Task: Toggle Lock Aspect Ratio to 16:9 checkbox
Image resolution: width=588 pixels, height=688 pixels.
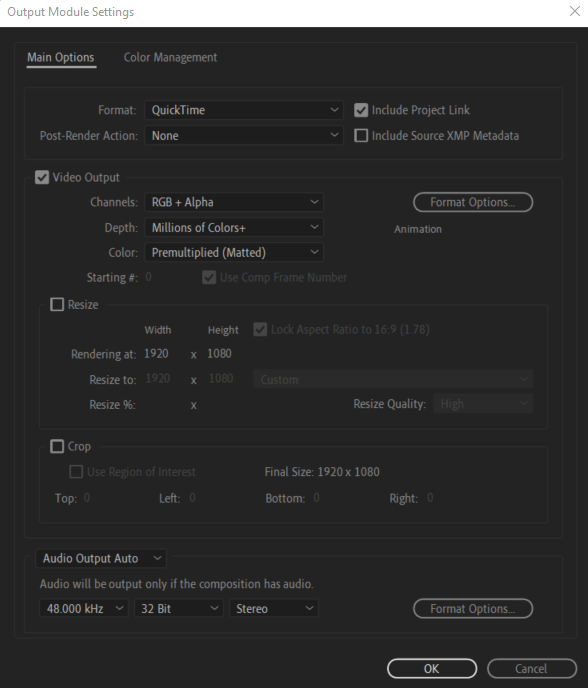Action: pos(260,330)
